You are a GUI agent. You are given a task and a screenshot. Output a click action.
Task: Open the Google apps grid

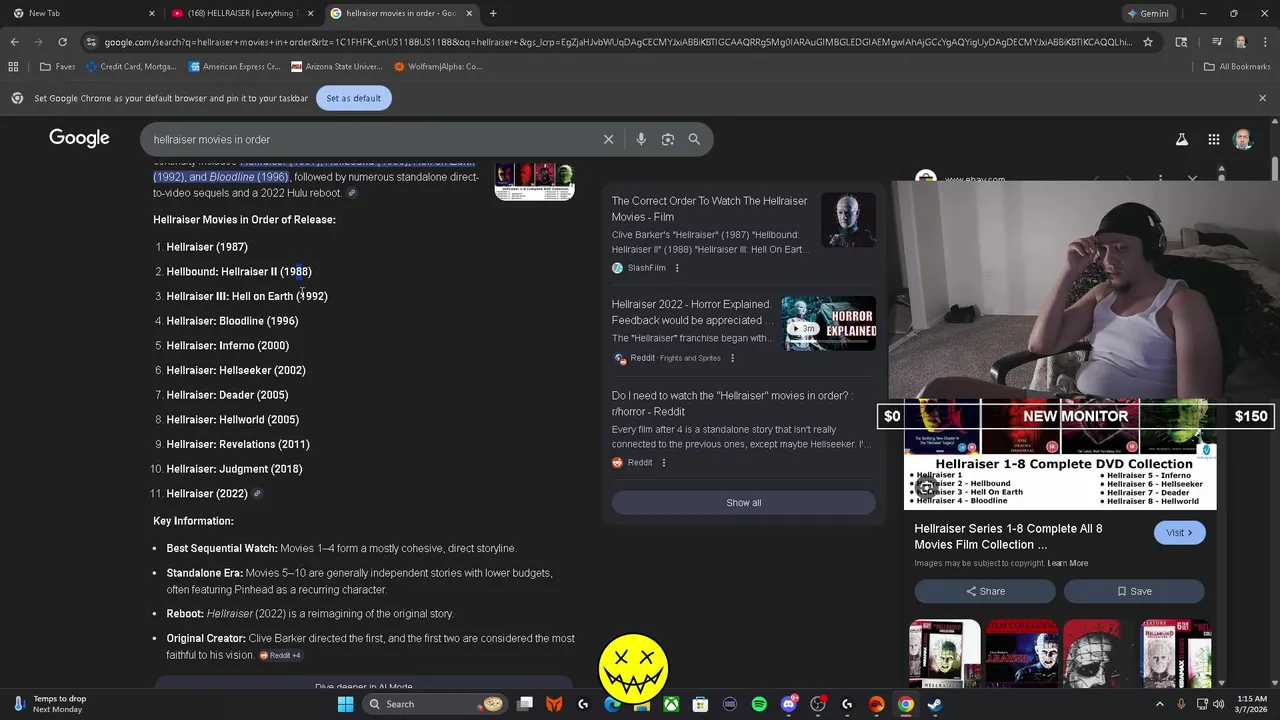click(x=1213, y=140)
